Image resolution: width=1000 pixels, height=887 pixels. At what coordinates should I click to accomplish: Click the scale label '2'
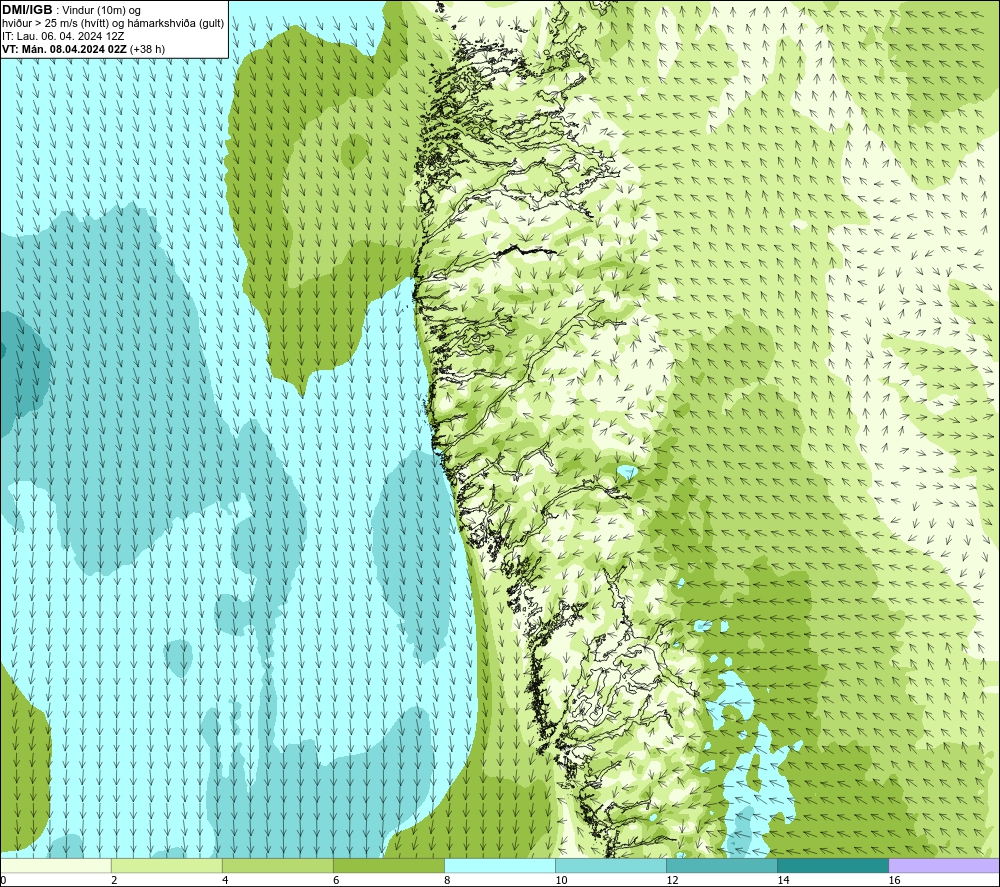[114, 881]
